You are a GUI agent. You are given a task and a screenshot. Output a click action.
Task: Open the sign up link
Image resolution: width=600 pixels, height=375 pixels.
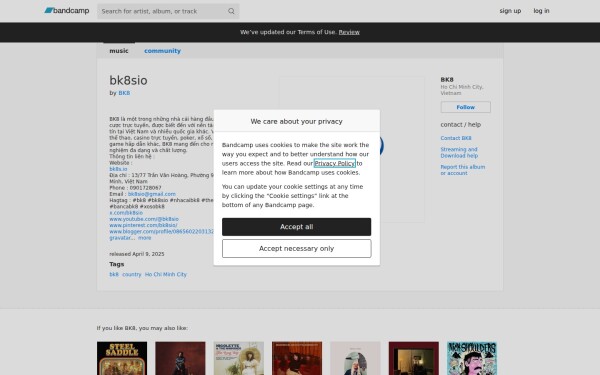[x=510, y=11]
